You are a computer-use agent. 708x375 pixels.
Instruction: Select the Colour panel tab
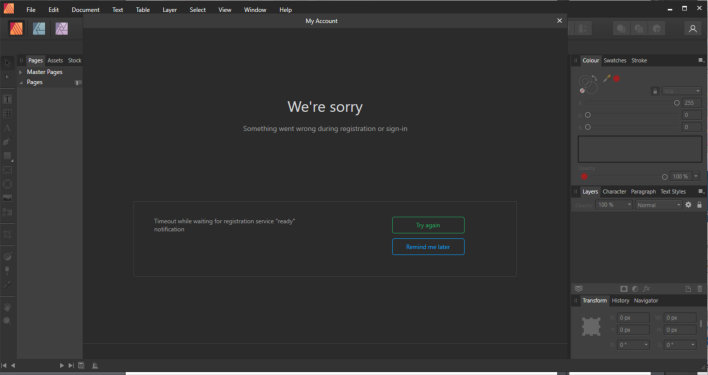point(591,60)
